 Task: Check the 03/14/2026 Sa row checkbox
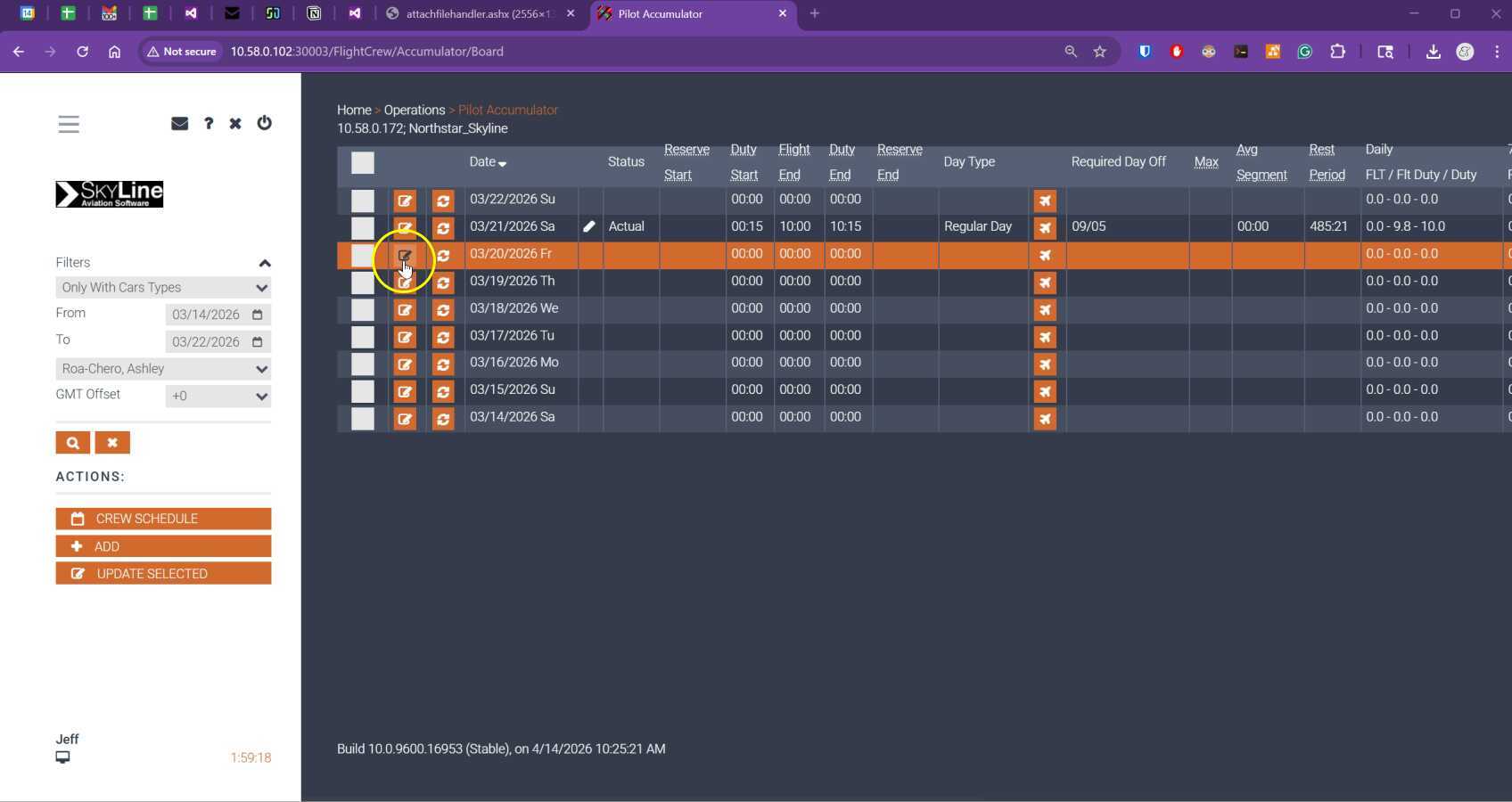point(363,419)
